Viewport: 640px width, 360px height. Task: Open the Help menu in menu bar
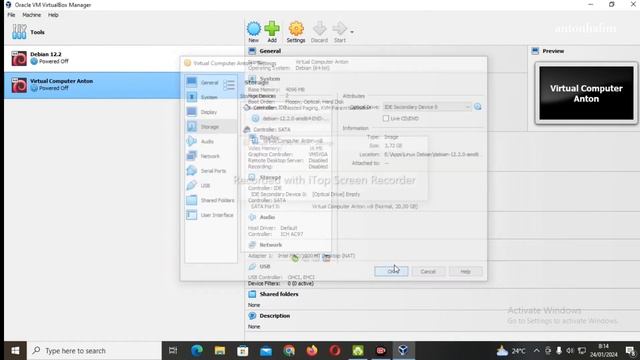(53, 15)
